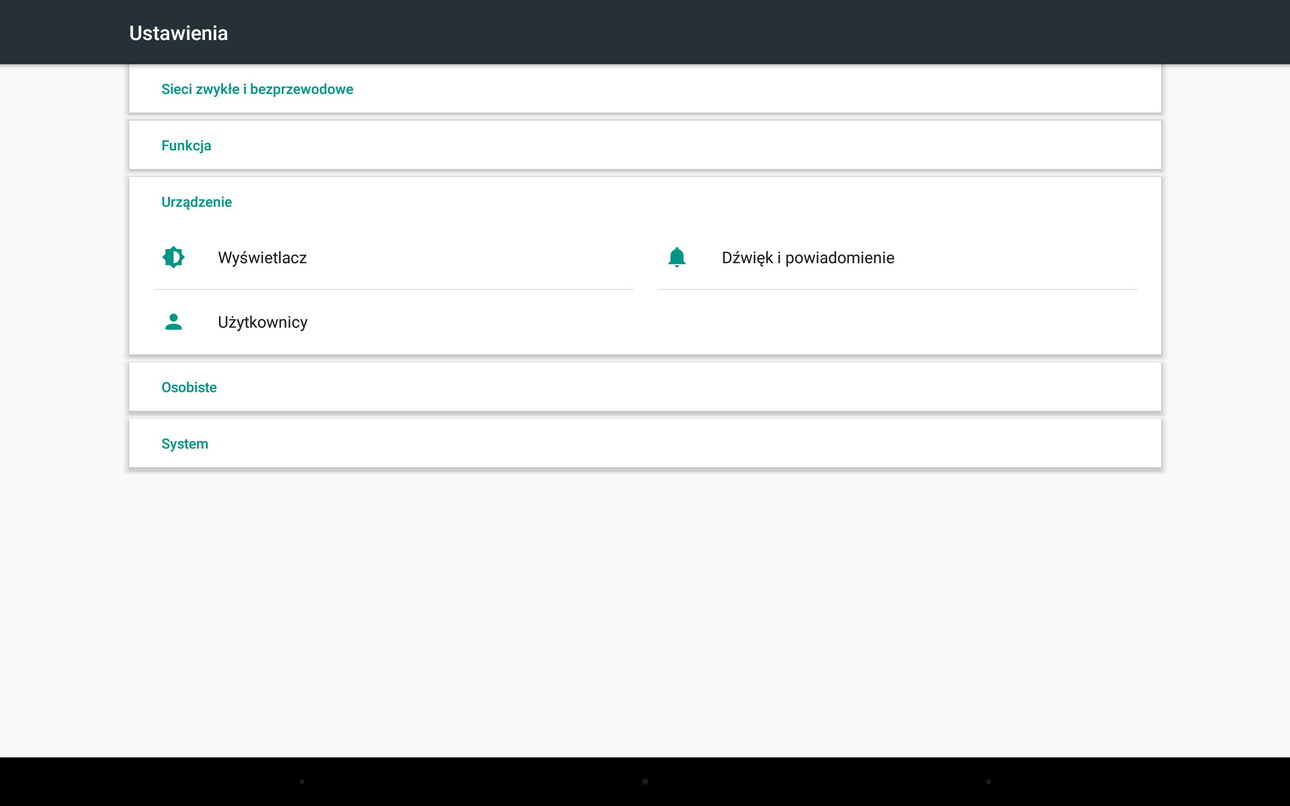This screenshot has width=1290, height=806.
Task: Tap the dimmed recents dot in navigation bar
Action: [988, 781]
